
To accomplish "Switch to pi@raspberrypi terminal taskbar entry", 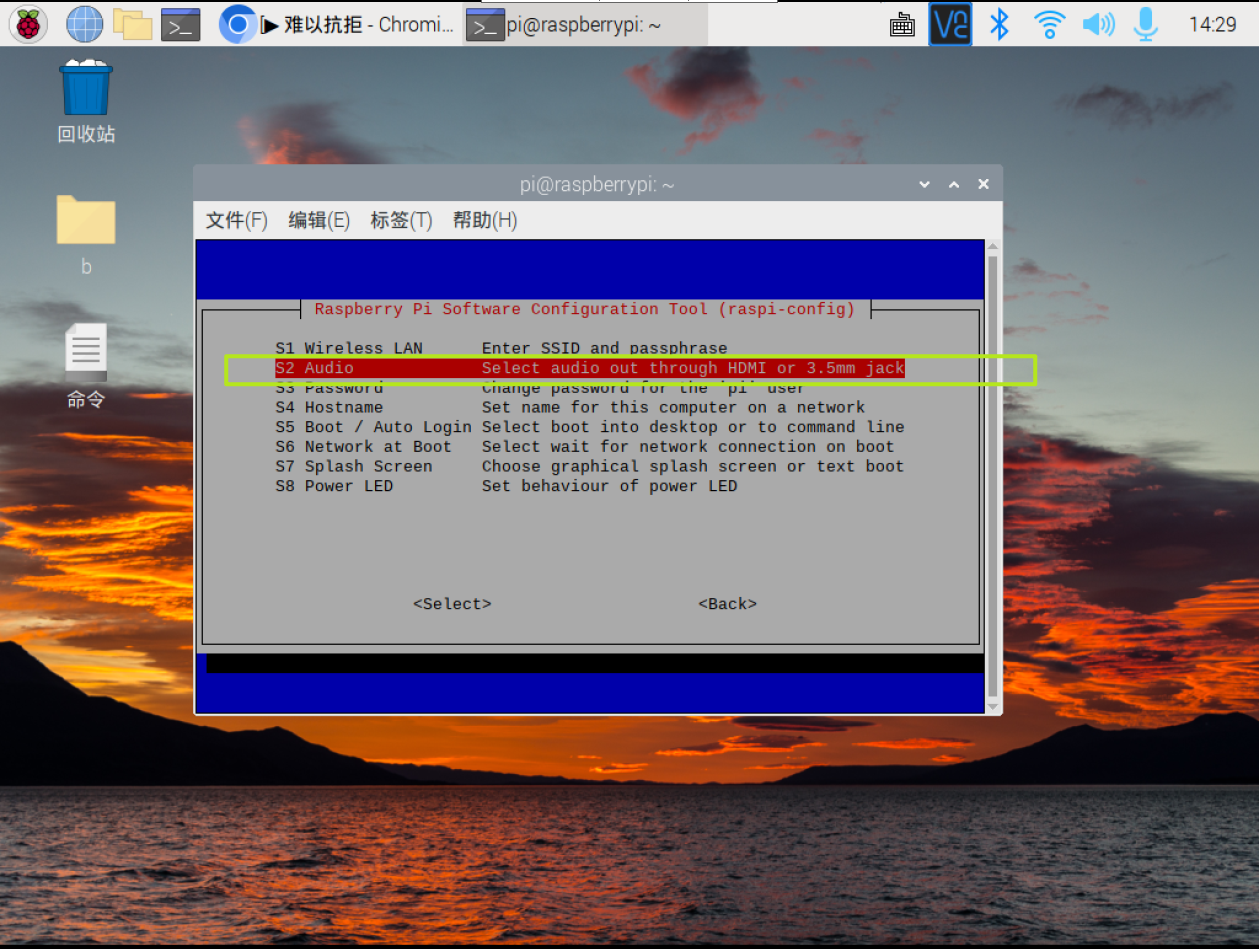I will point(585,25).
